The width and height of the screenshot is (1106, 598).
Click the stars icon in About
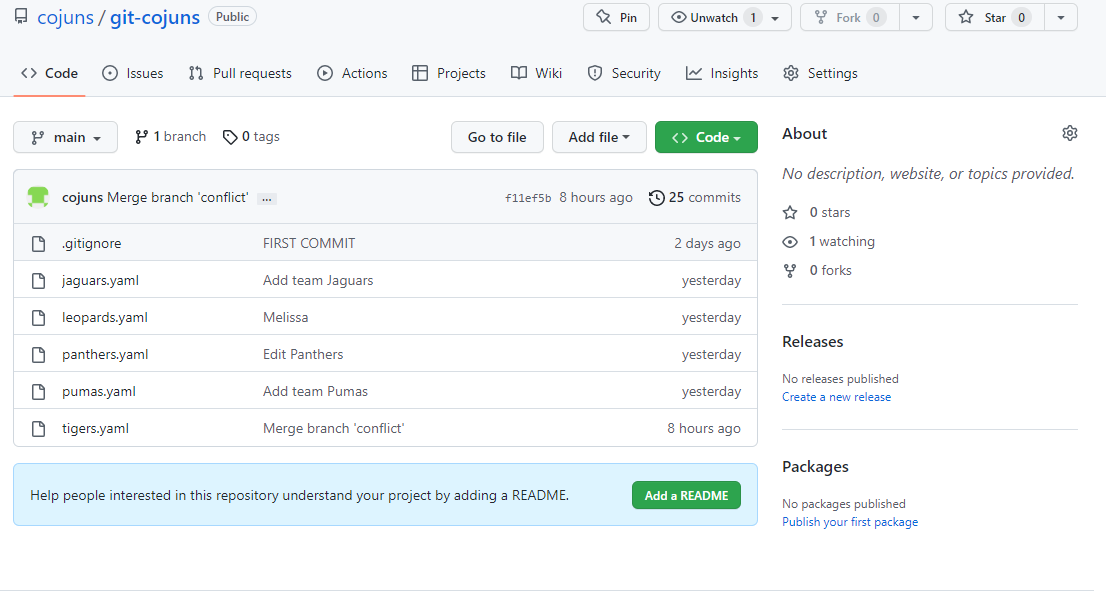(790, 212)
